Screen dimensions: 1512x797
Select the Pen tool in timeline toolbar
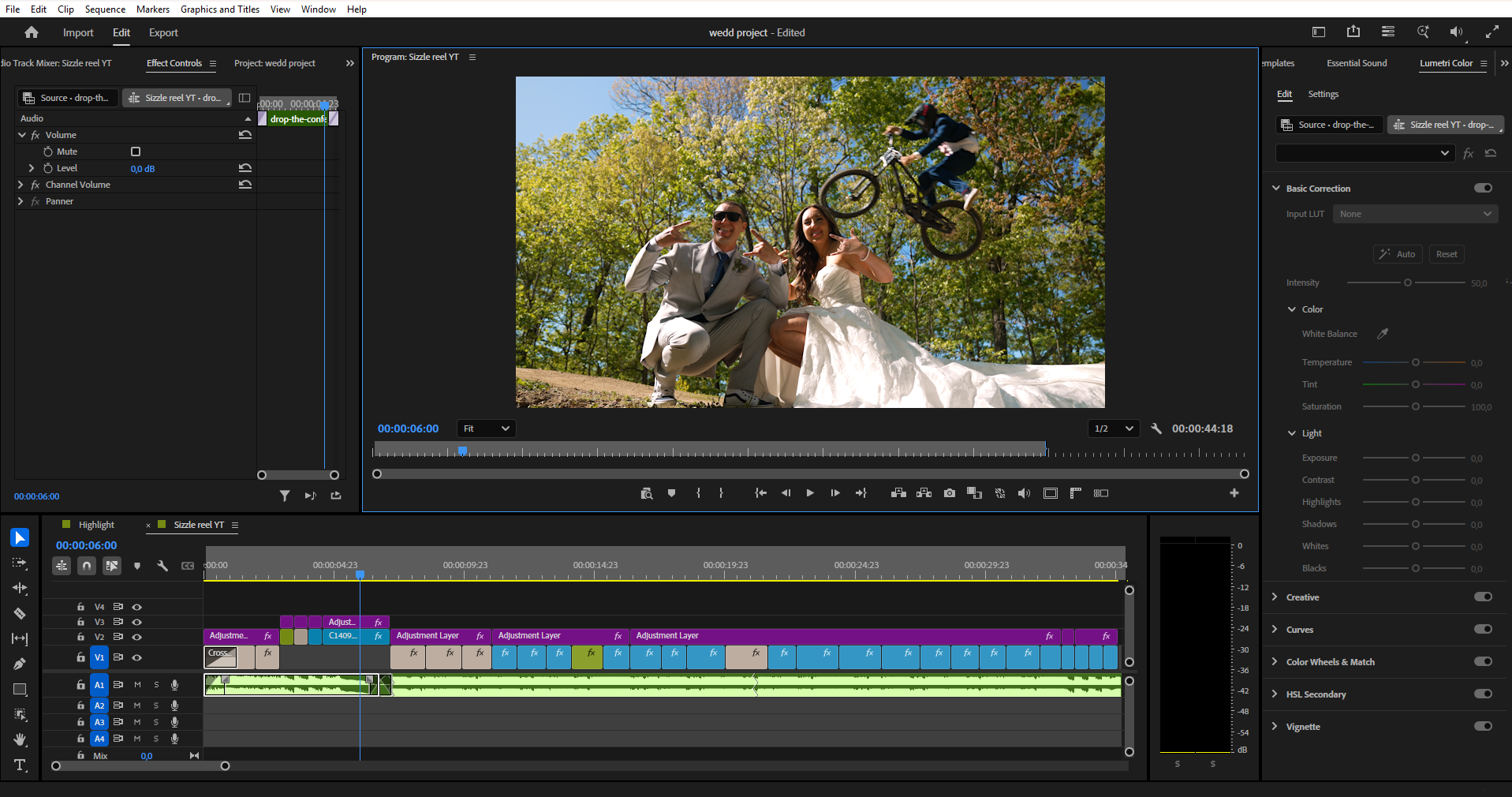point(20,664)
